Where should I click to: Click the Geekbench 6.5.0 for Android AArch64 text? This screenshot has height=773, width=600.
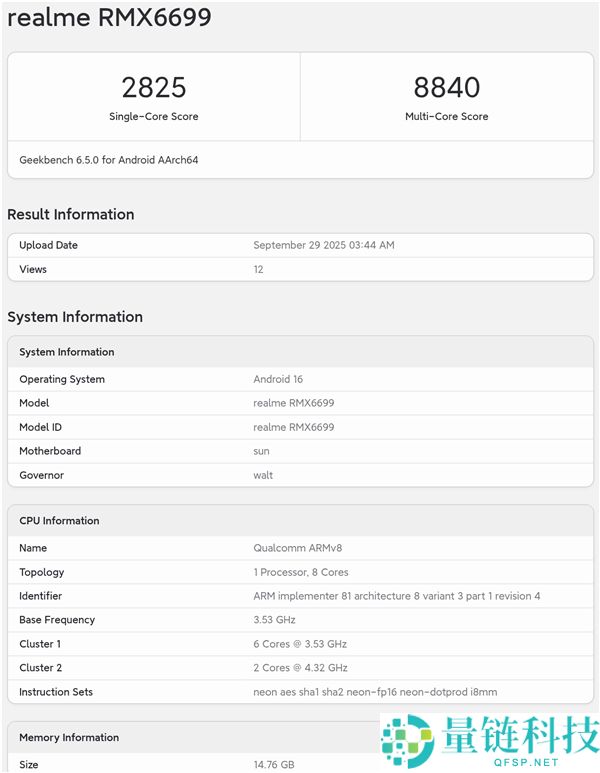(109, 160)
